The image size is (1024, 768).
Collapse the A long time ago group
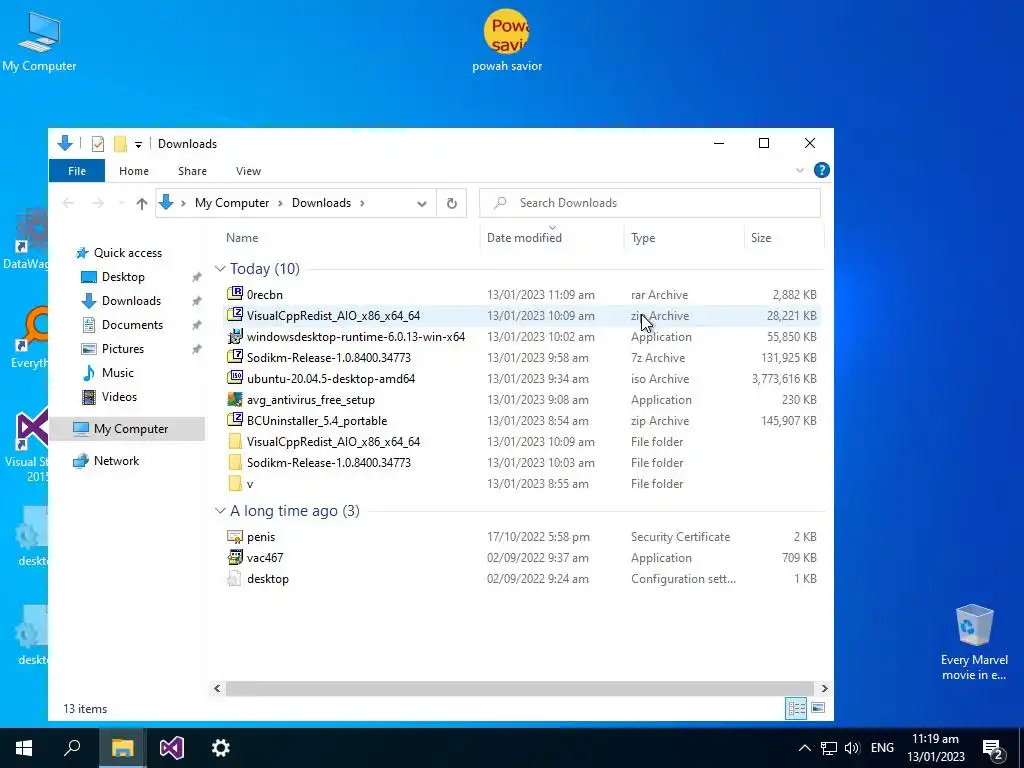click(x=220, y=511)
